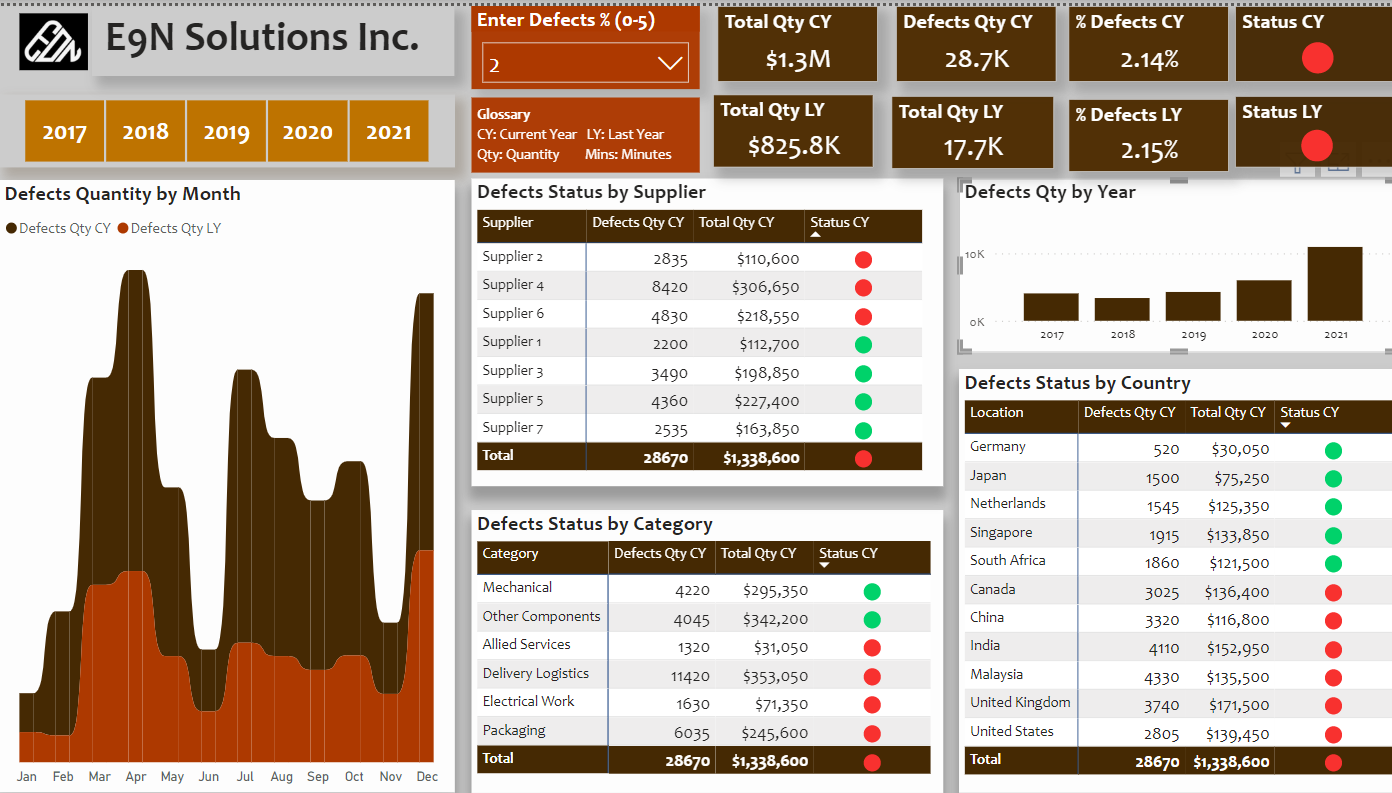This screenshot has height=793, width=1392.
Task: Sort by Location column header in country table
Action: (996, 412)
